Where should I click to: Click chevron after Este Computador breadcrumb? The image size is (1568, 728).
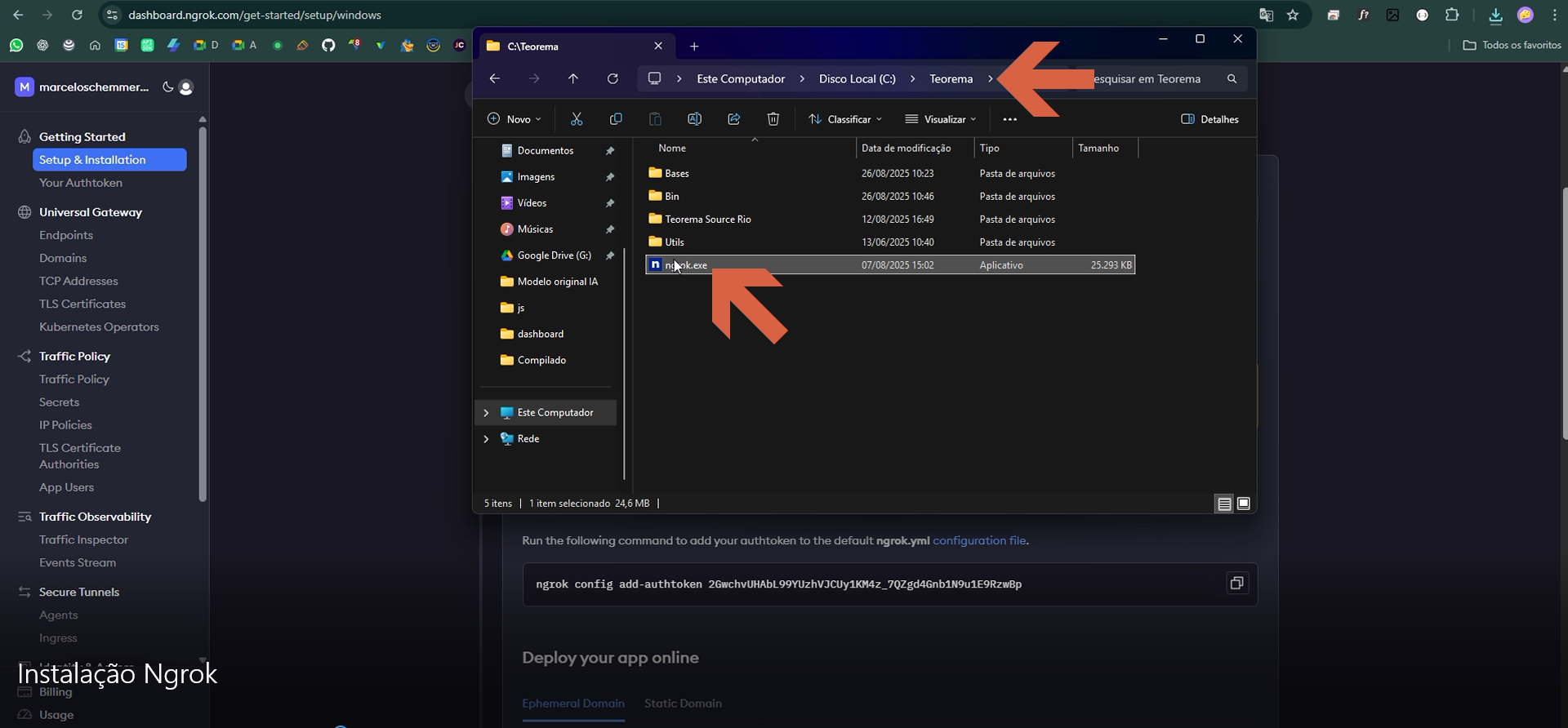coord(801,79)
